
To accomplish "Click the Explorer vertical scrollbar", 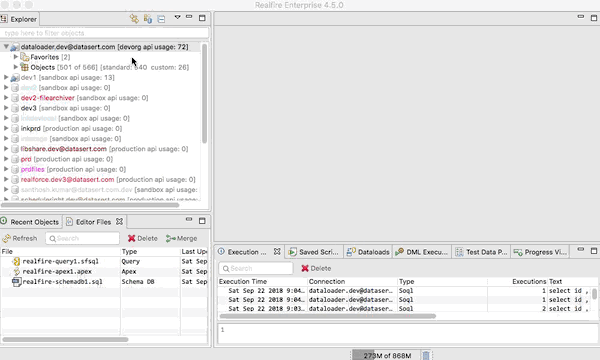I will tap(204, 94).
